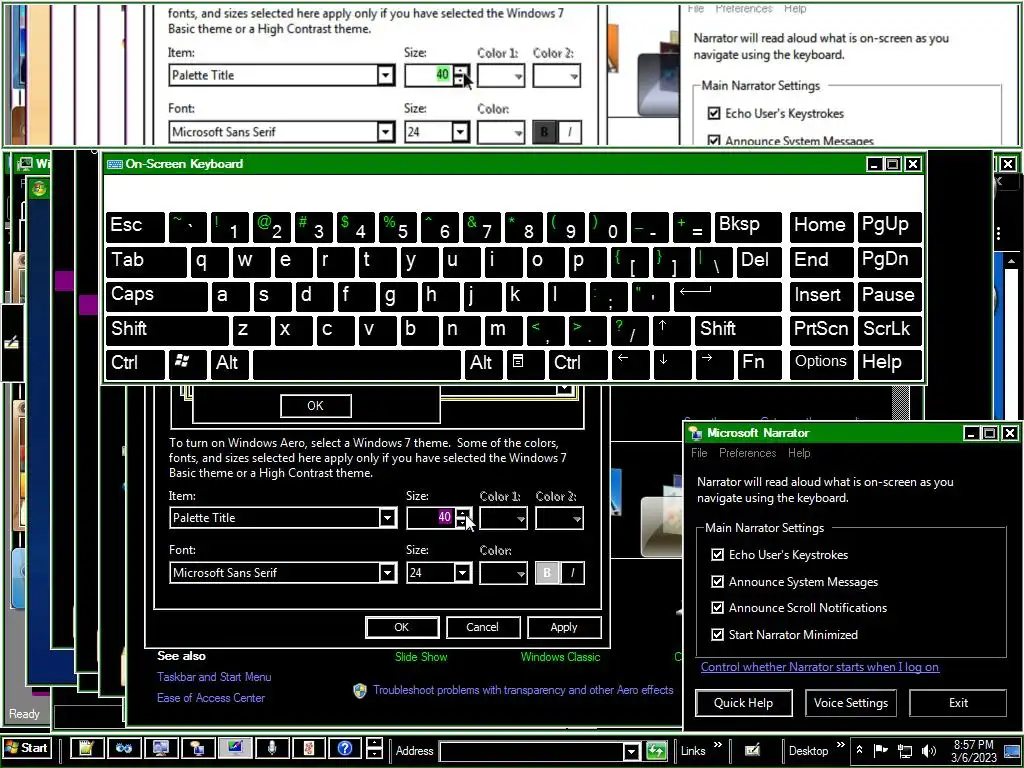This screenshot has width=1024, height=768.
Task: Click the Options key on the On-Screen Keyboard
Action: pos(821,364)
